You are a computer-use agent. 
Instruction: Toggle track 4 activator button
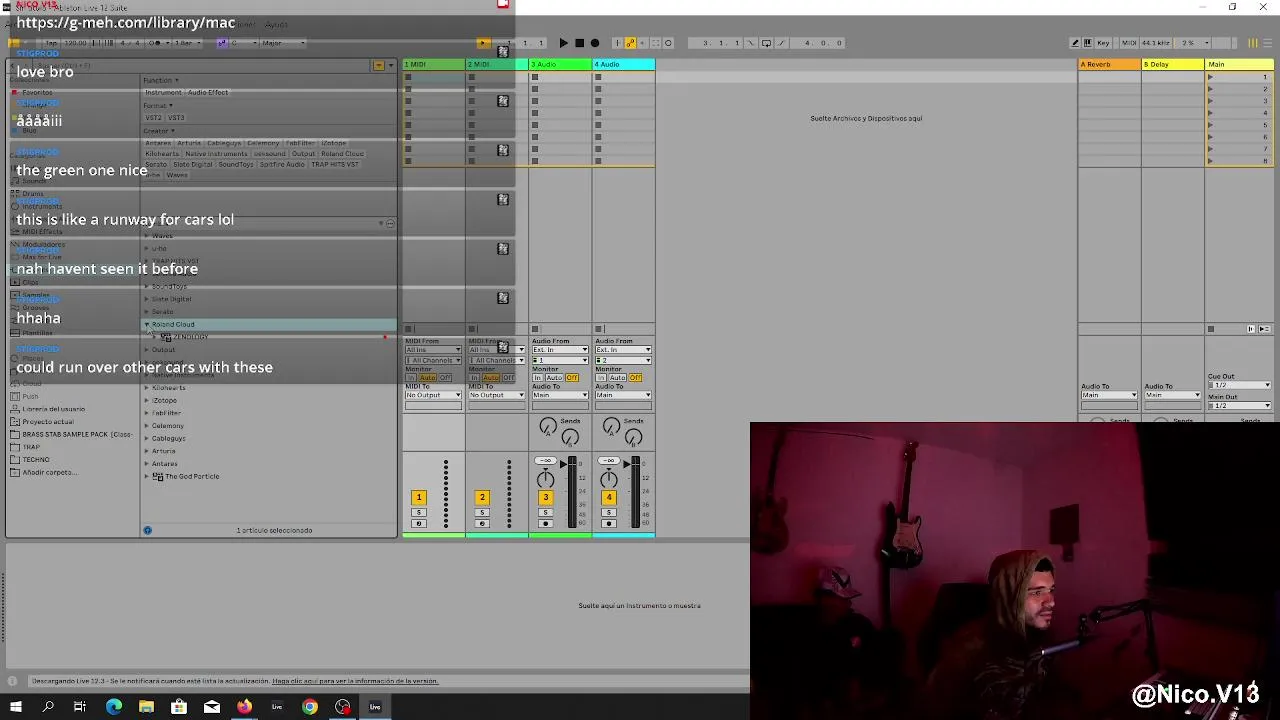point(609,497)
